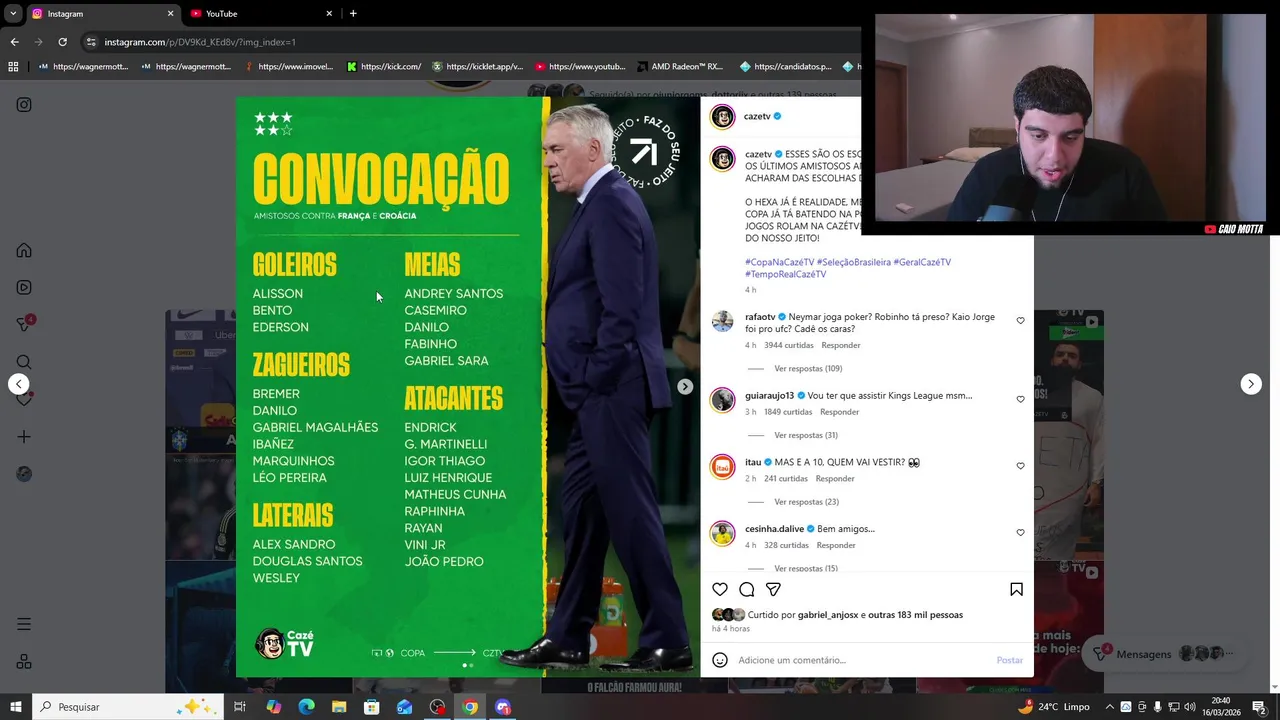
Task: Open the AMD Radeon RX bookmark
Action: point(678,67)
